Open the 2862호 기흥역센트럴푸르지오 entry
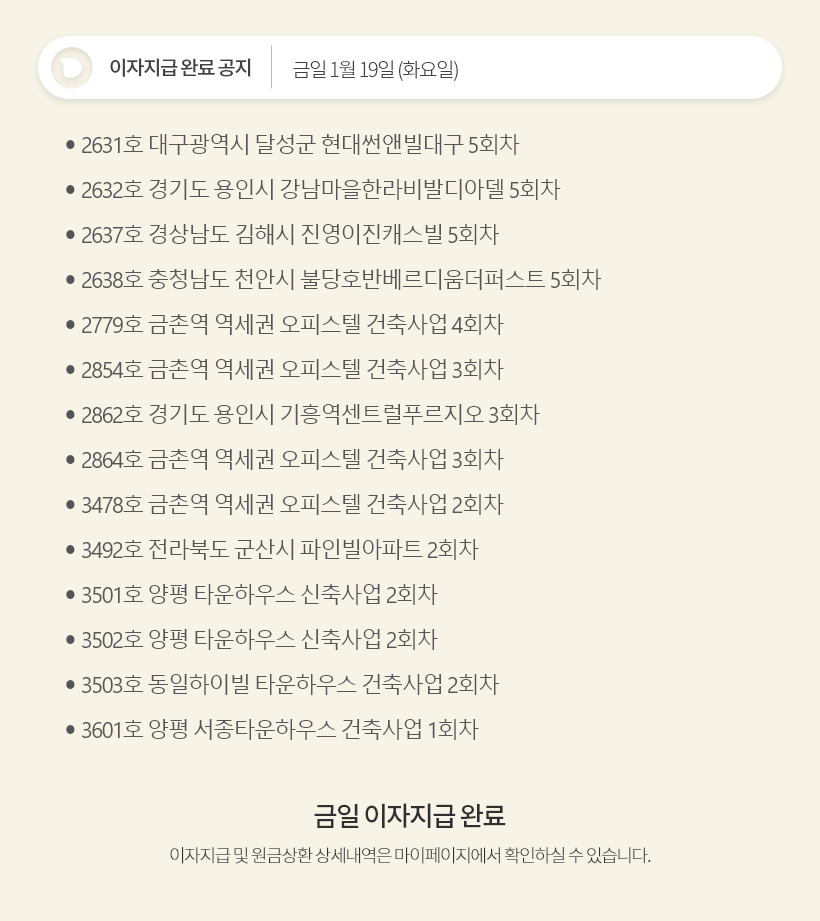The width and height of the screenshot is (820, 921). point(310,415)
